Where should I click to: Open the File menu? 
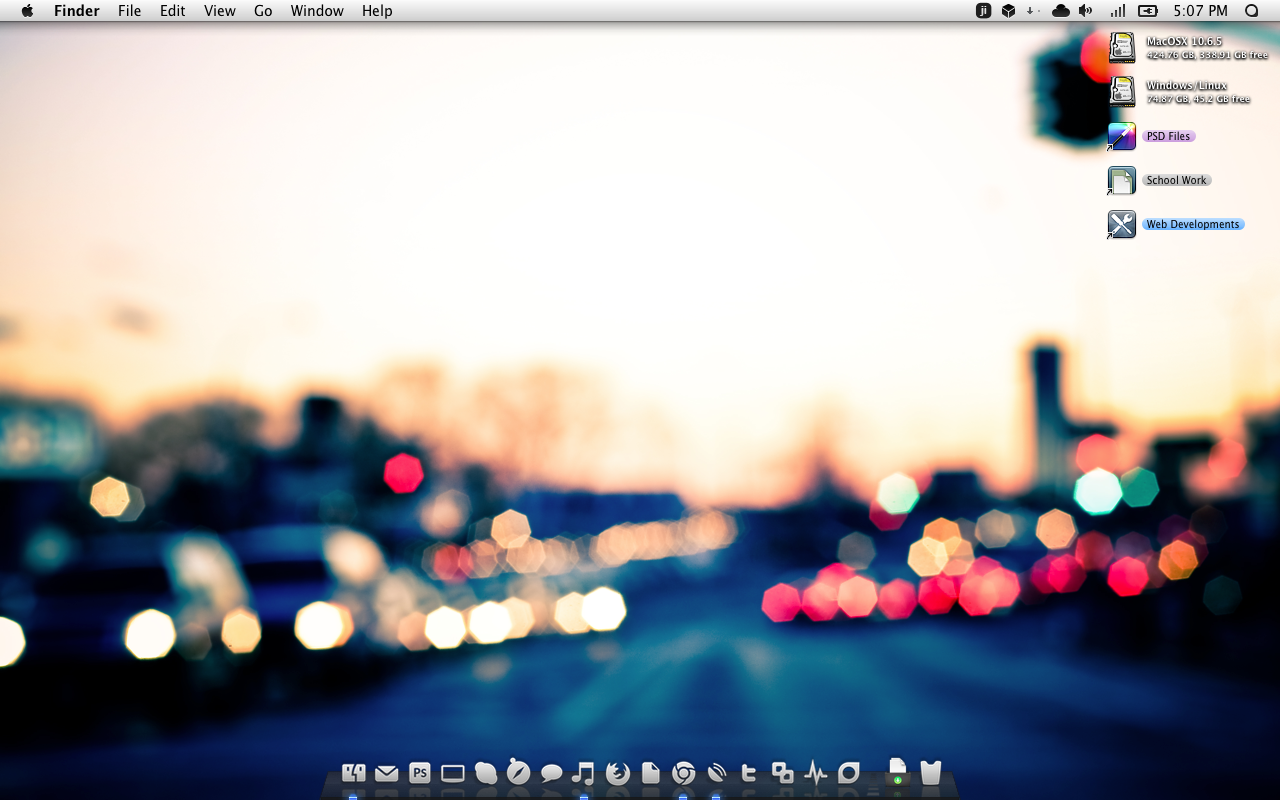tap(129, 11)
